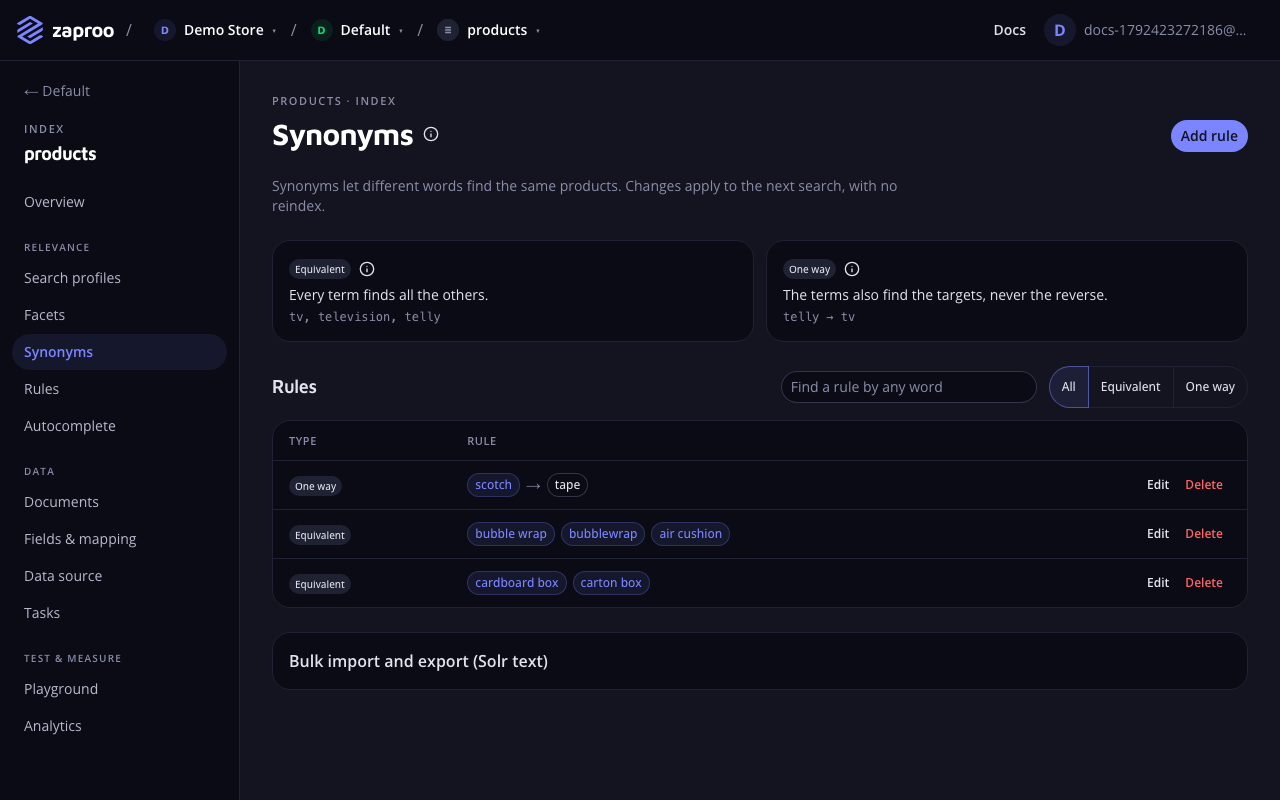Go back using the ← Default link
Screen dimensions: 1280x800
(57, 91)
